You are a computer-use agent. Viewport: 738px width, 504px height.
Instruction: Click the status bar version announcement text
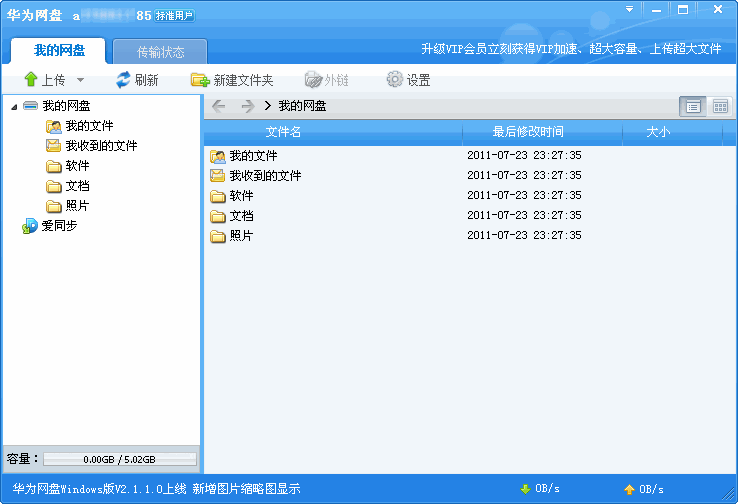pyautogui.click(x=156, y=489)
